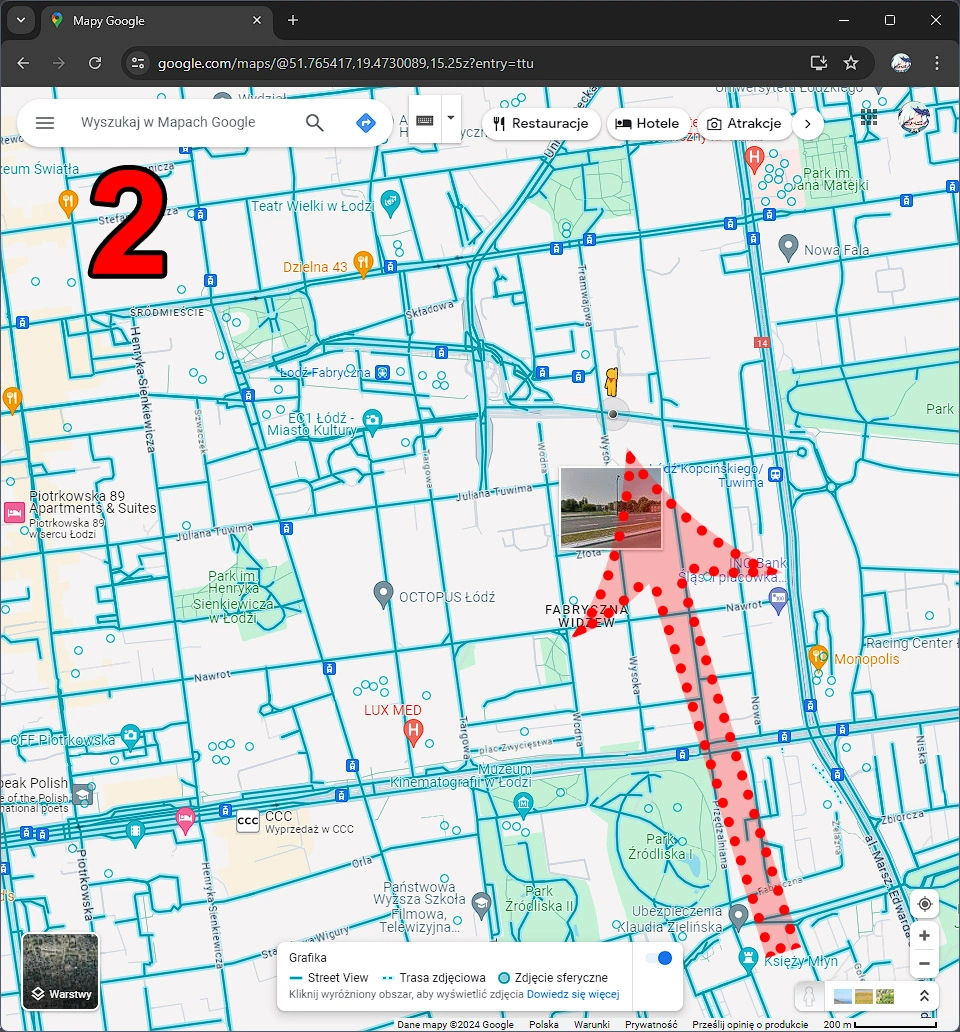This screenshot has width=960, height=1032.
Task: Click Muzeum Kinematografii museum marker
Action: pos(523,804)
